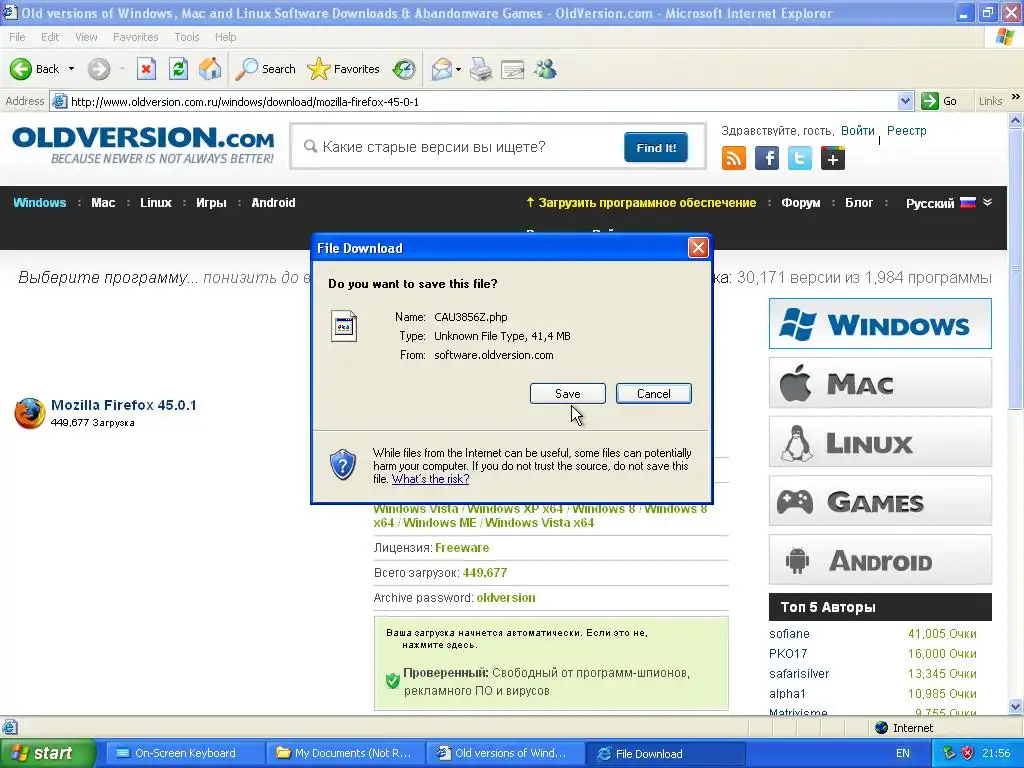Click Cancel in File Download dialog
Screen dimensions: 1024x768
[654, 394]
